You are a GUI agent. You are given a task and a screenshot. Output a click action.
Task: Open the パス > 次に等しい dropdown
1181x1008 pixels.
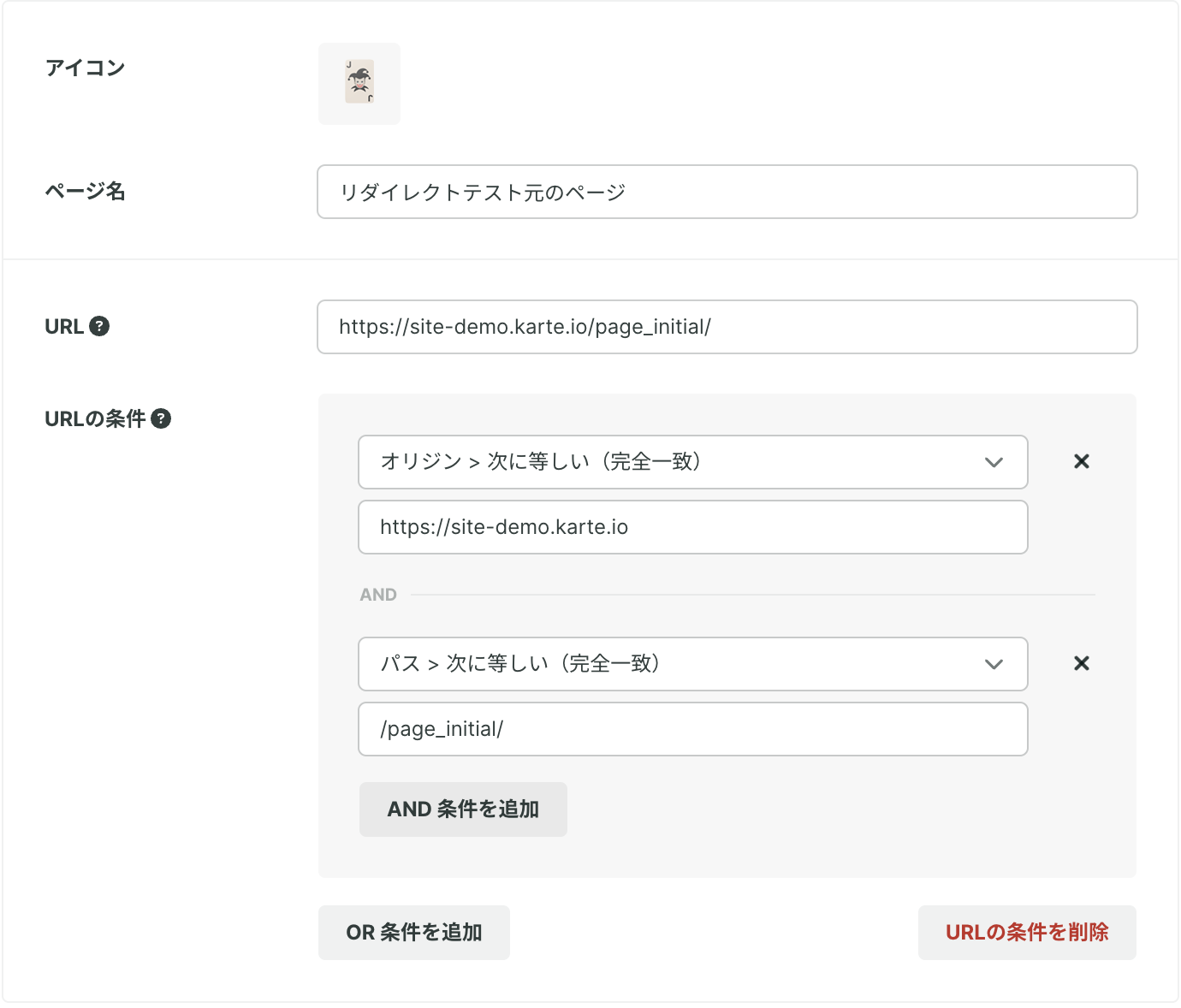point(693,664)
